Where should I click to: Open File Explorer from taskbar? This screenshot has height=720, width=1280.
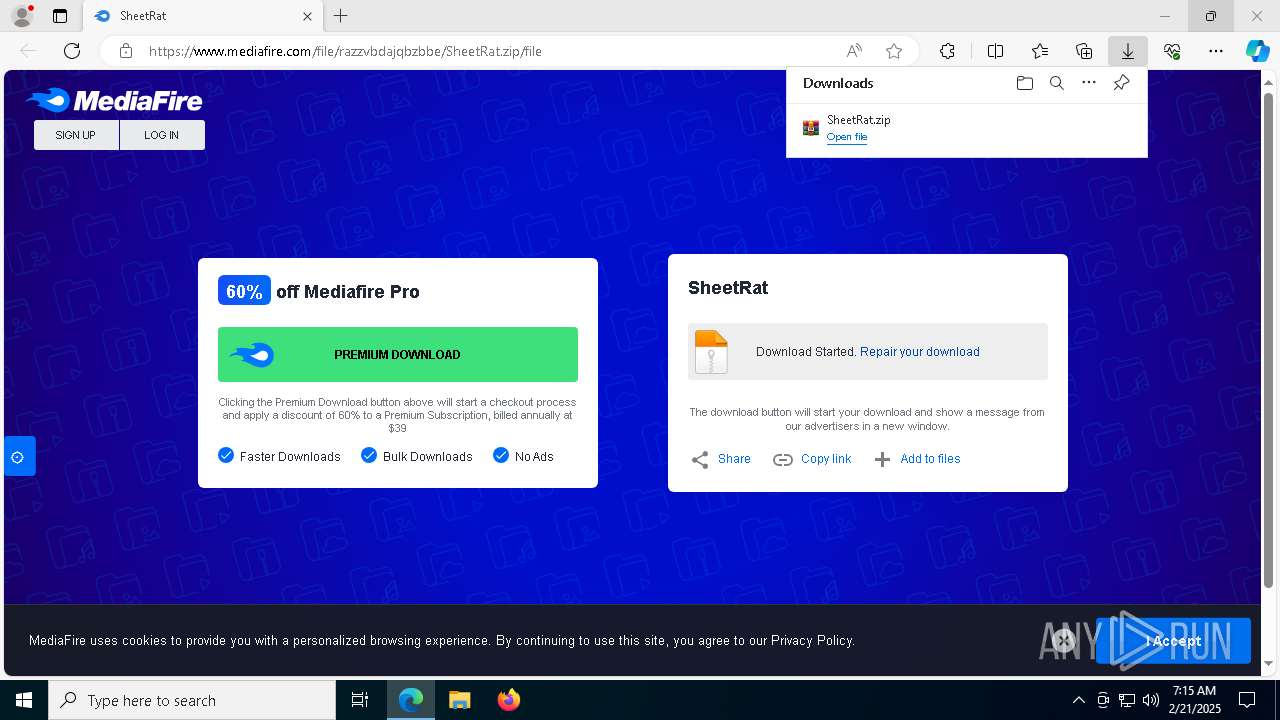coord(459,700)
